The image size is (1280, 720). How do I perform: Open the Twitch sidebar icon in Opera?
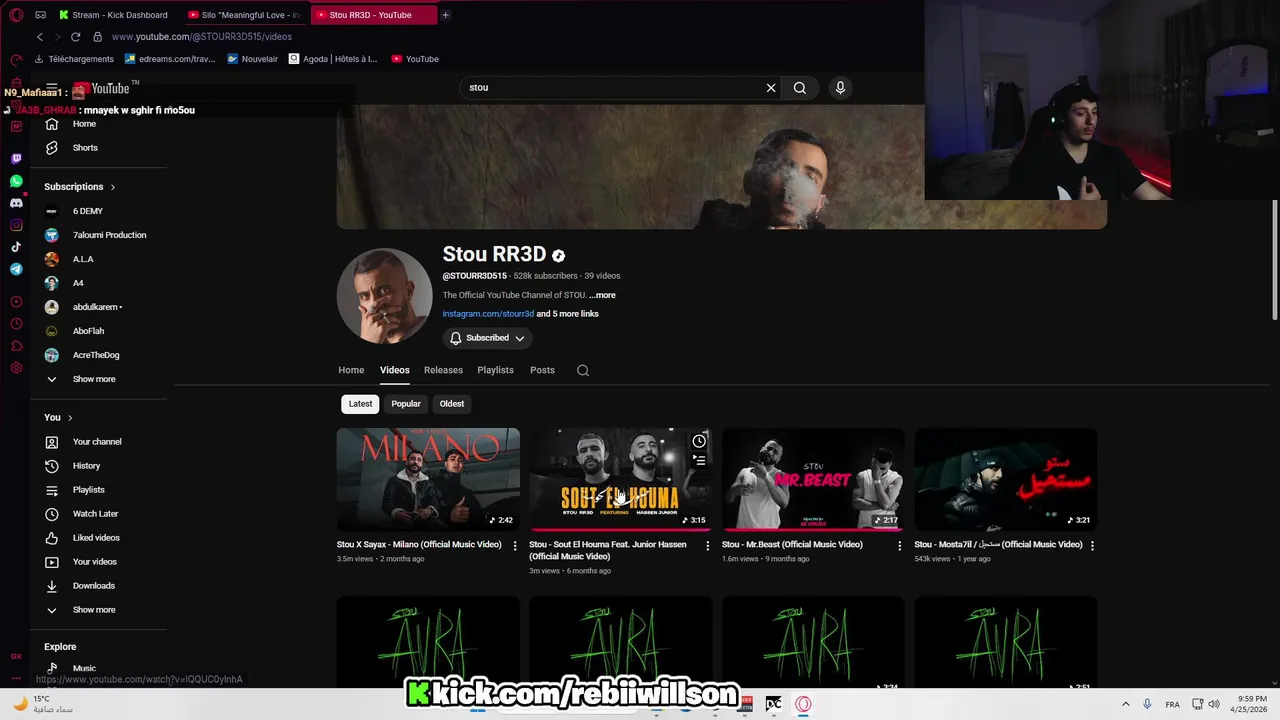(x=16, y=159)
